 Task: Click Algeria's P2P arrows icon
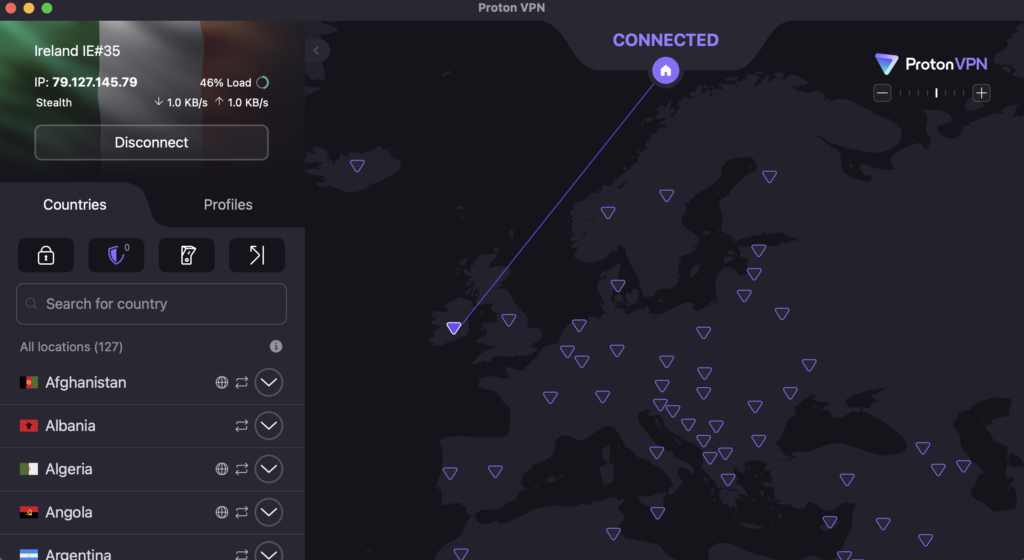(242, 469)
